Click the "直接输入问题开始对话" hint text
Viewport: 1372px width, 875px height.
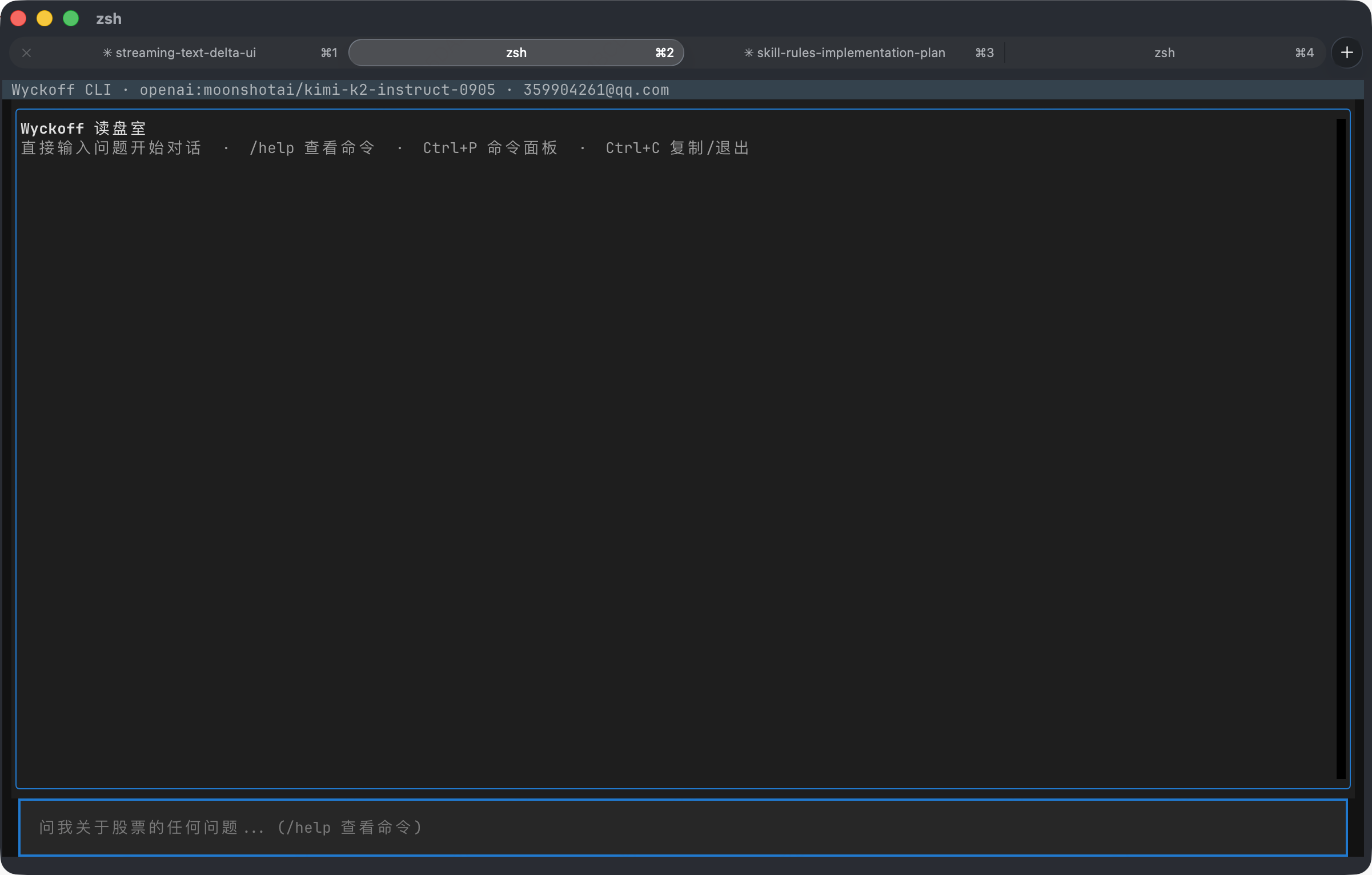pos(111,148)
